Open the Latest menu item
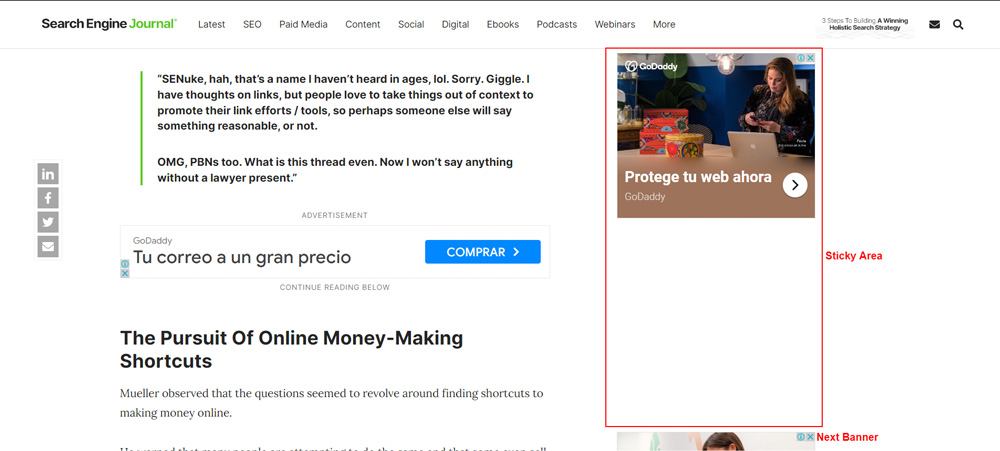This screenshot has width=1000, height=451. tap(212, 24)
